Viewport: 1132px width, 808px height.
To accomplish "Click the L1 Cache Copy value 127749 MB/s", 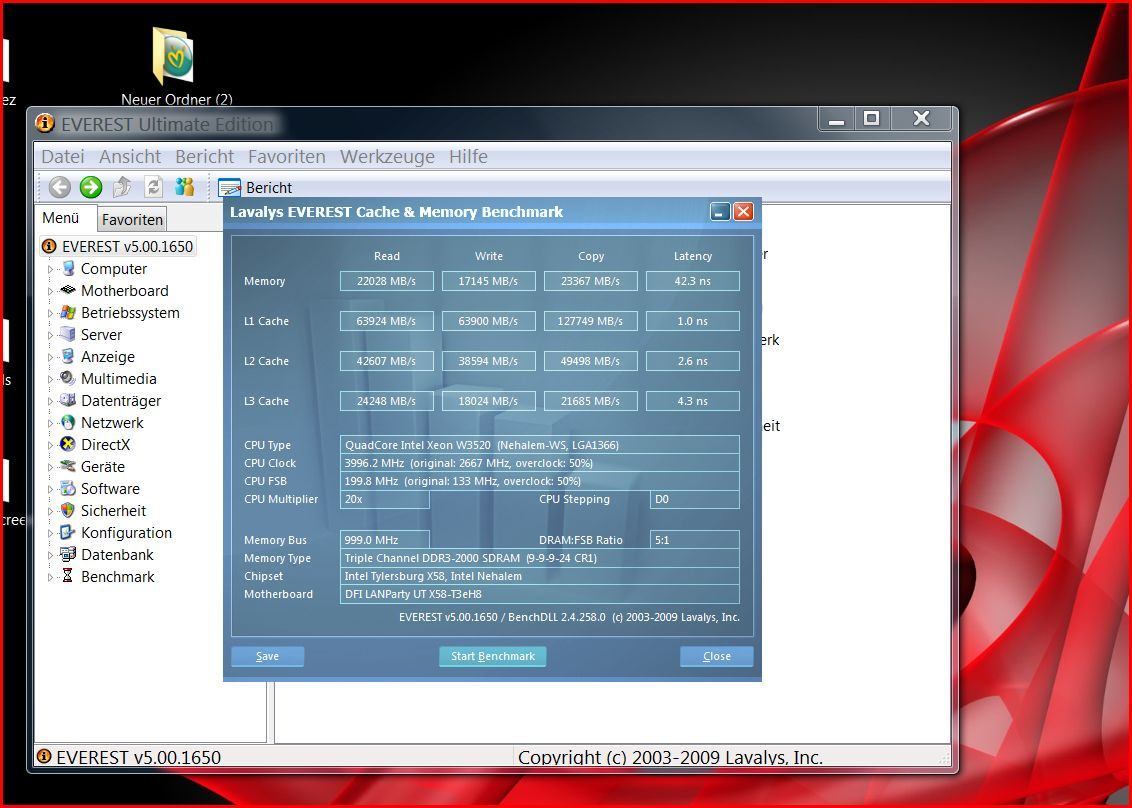I will coord(591,321).
